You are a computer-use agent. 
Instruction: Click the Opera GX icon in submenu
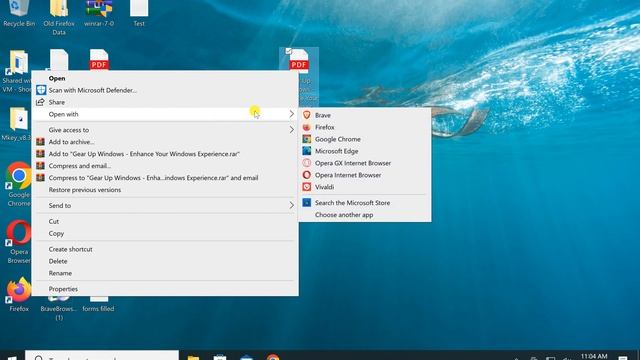(307, 163)
